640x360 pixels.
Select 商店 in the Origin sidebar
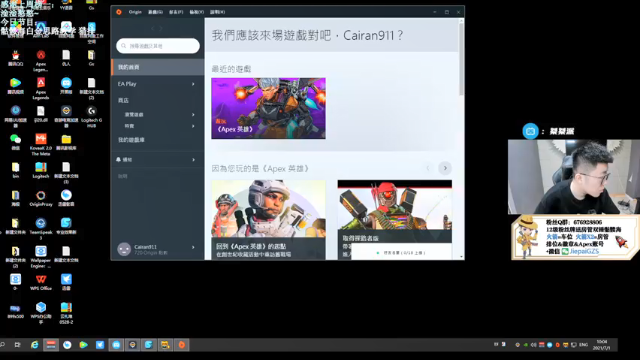coord(123,100)
